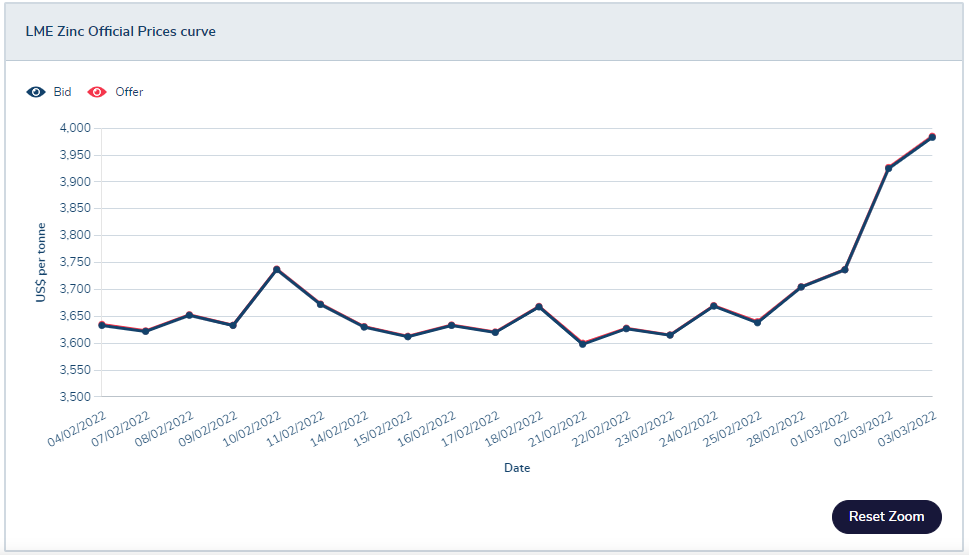The image size is (969, 555).
Task: Click the data point for 16/02/2022
Action: coord(451,325)
